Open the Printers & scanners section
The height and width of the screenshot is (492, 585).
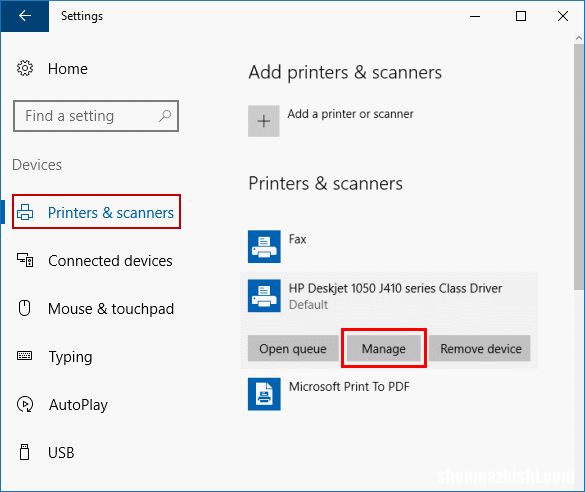click(x=97, y=212)
